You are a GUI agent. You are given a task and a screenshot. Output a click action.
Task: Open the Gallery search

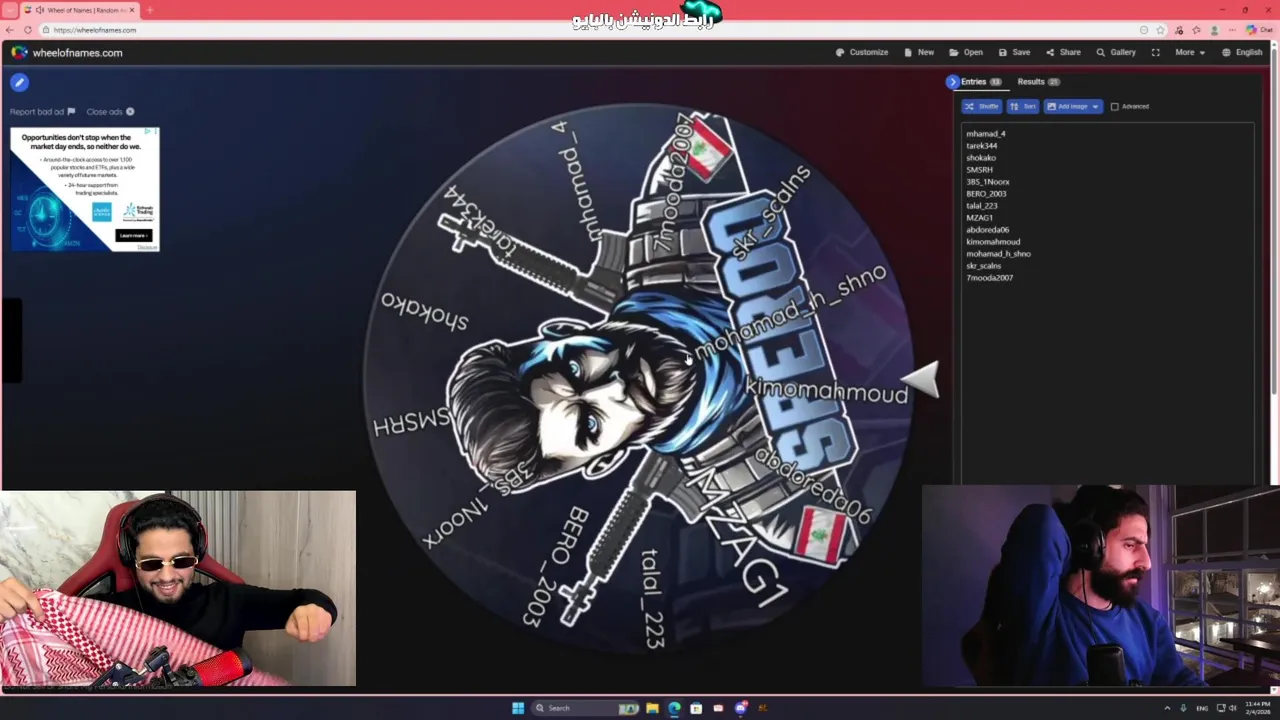1116,52
